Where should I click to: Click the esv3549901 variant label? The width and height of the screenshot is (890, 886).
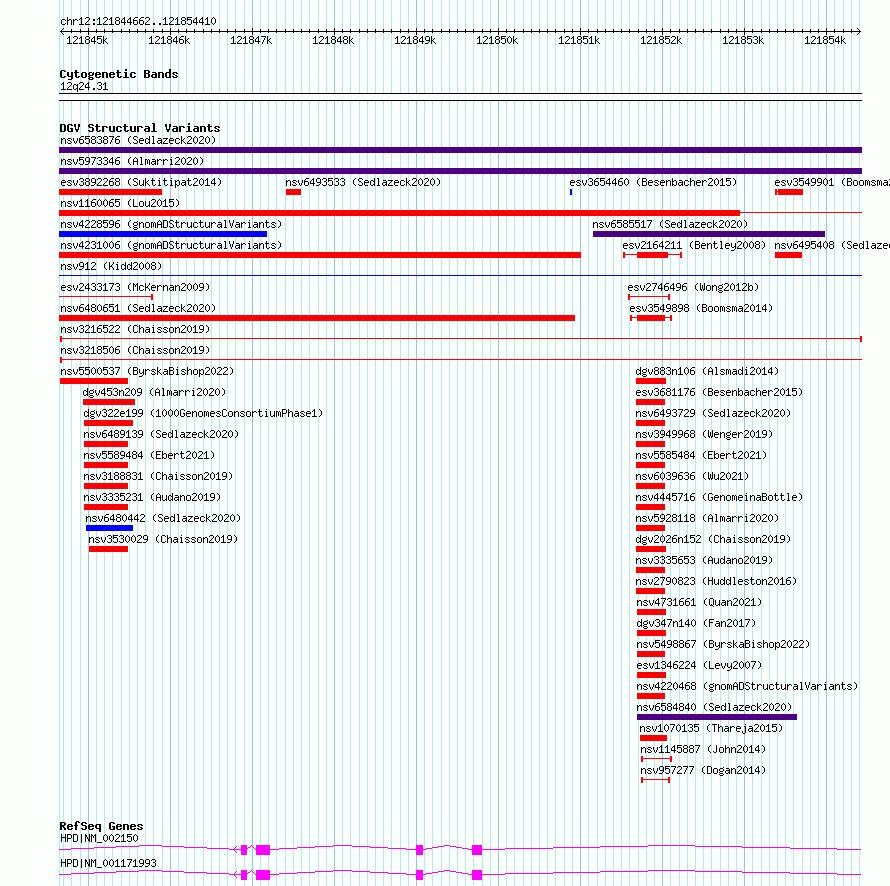(832, 182)
